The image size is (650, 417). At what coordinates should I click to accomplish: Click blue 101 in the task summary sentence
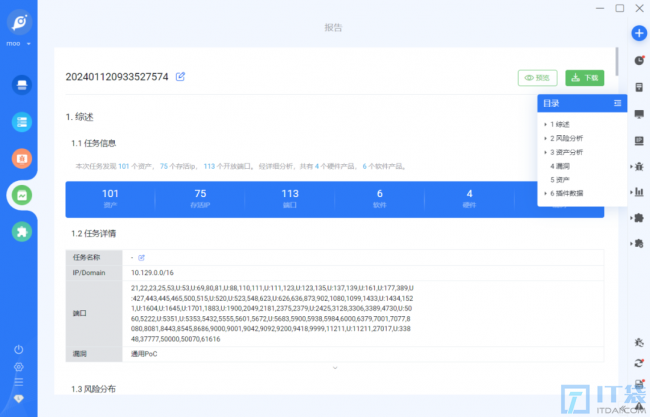(x=124, y=166)
